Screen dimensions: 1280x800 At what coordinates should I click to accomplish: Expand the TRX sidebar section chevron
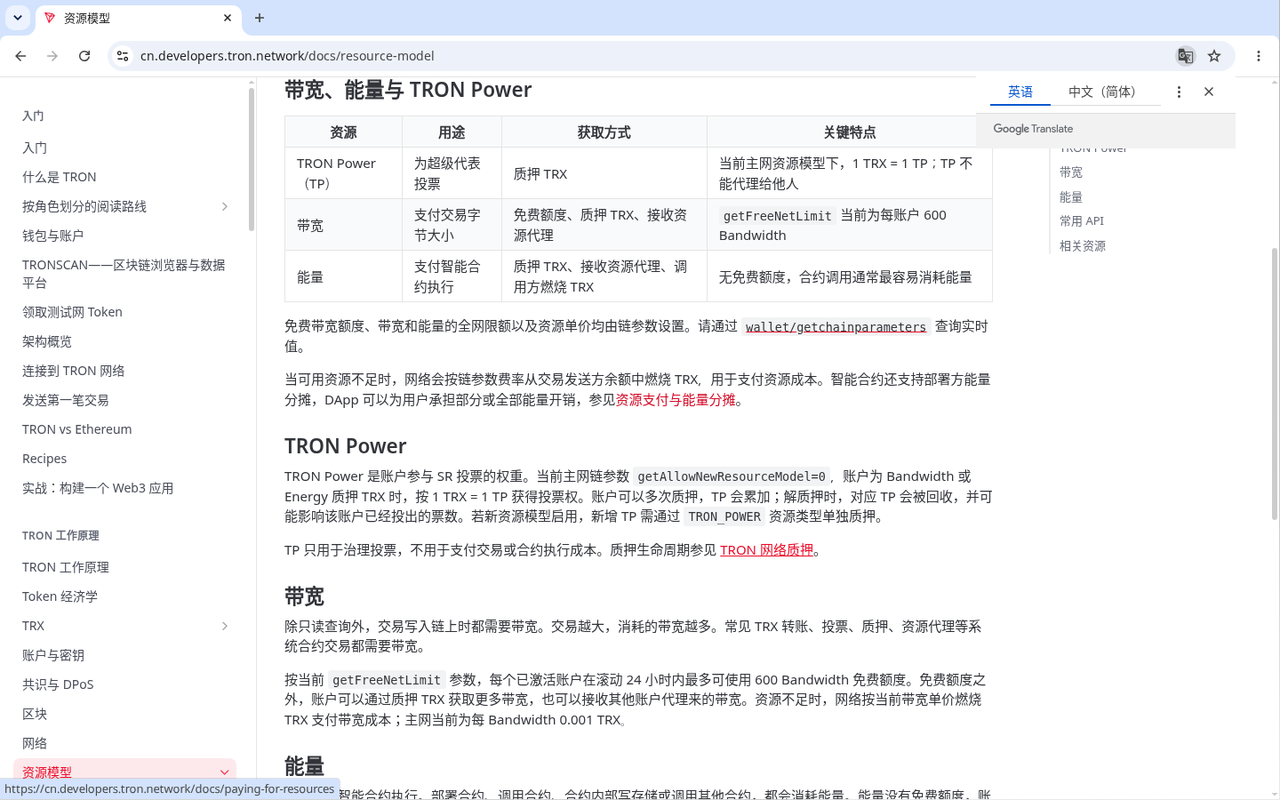[x=225, y=626]
